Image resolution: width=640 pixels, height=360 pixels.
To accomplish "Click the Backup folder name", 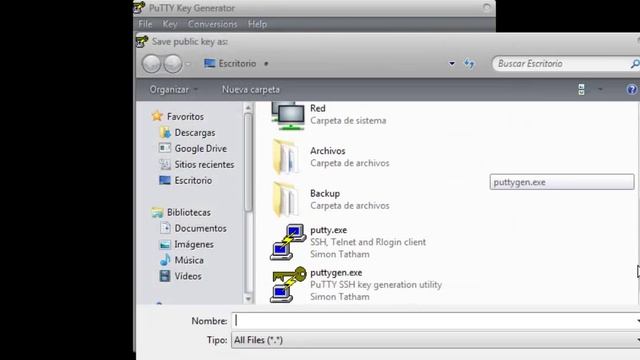I will 324,193.
